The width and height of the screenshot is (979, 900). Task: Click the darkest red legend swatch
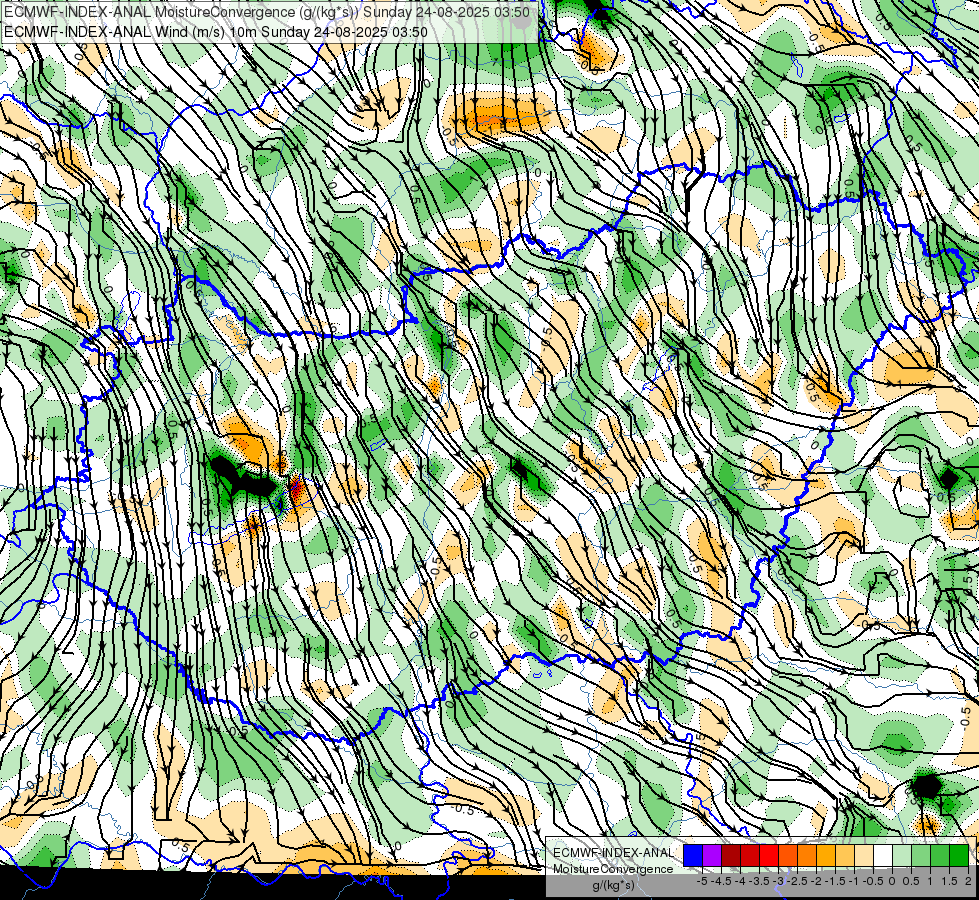[x=731, y=855]
